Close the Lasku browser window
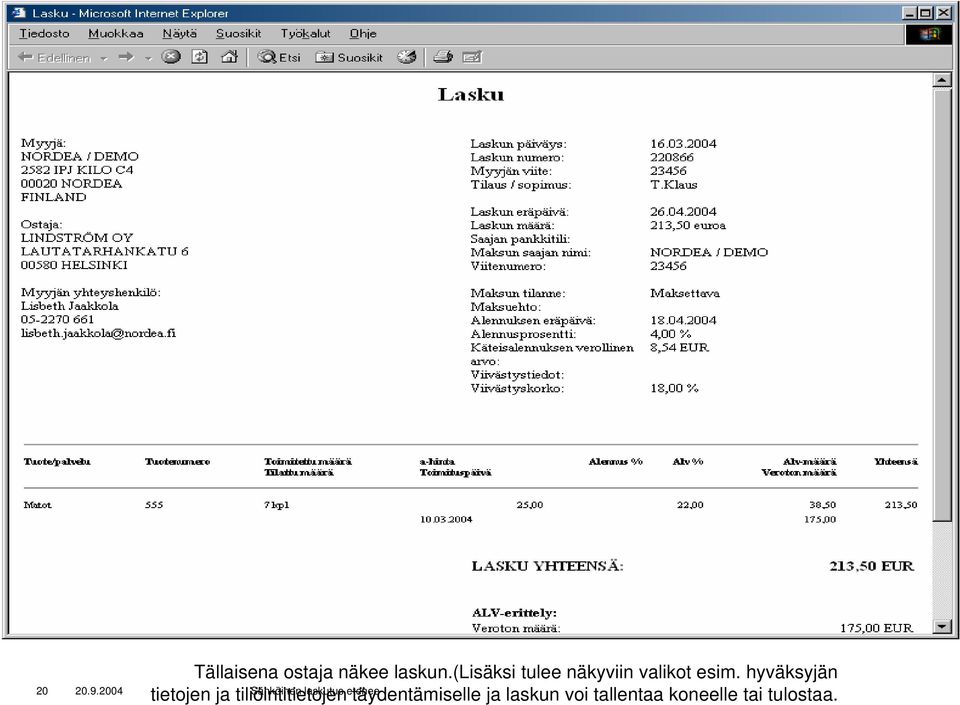Image resolution: width=960 pixels, height=705 pixels. click(943, 13)
